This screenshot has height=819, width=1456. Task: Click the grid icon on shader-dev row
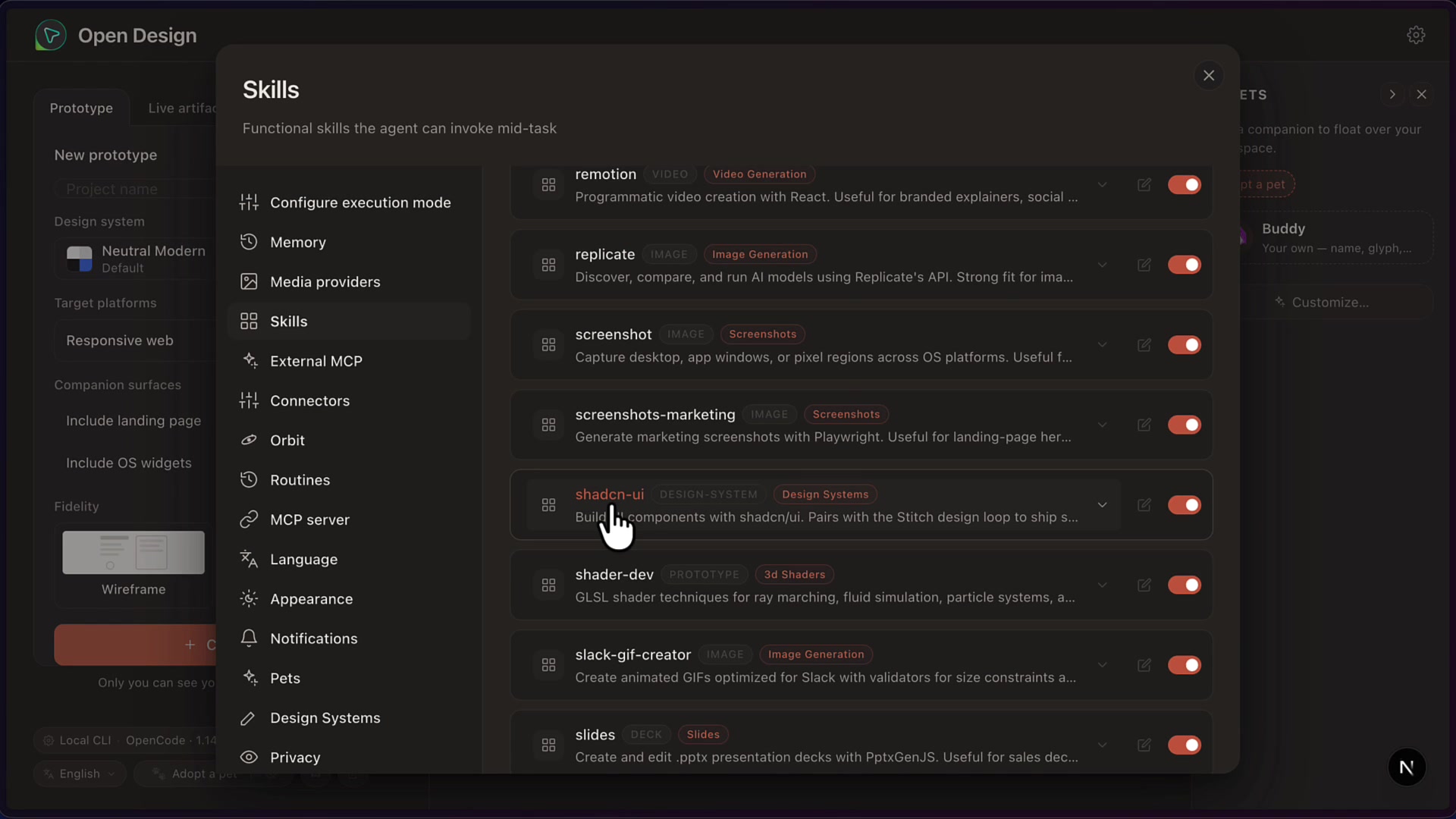coord(548,585)
